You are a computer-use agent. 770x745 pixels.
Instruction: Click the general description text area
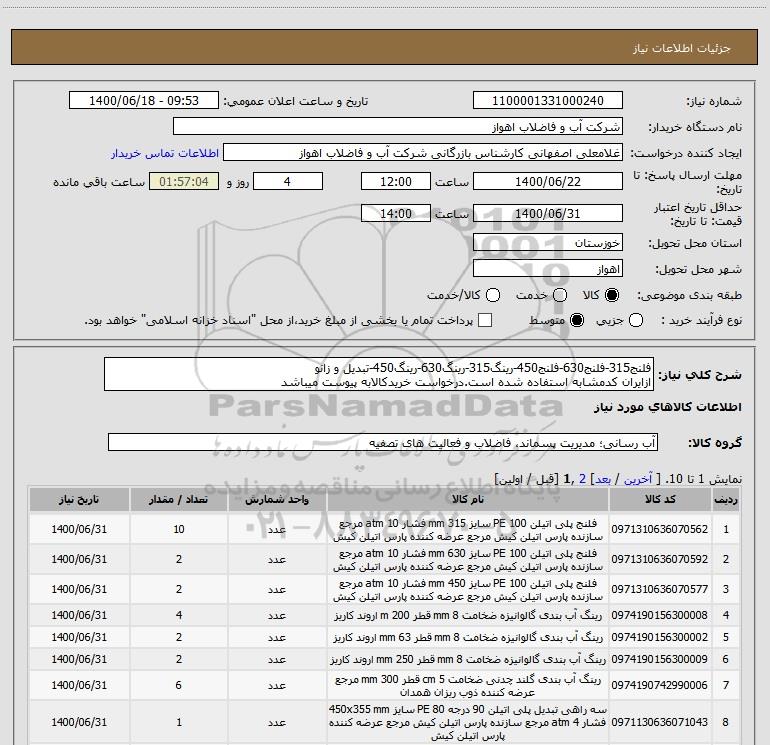pos(379,374)
